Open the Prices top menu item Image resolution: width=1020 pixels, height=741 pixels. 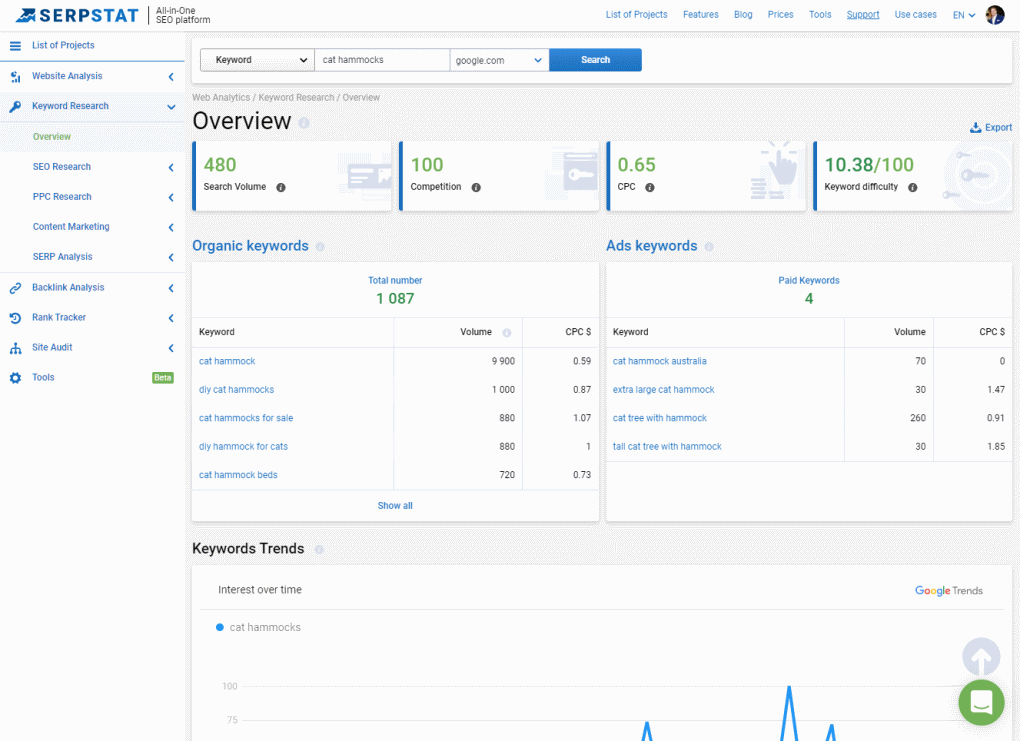point(780,14)
